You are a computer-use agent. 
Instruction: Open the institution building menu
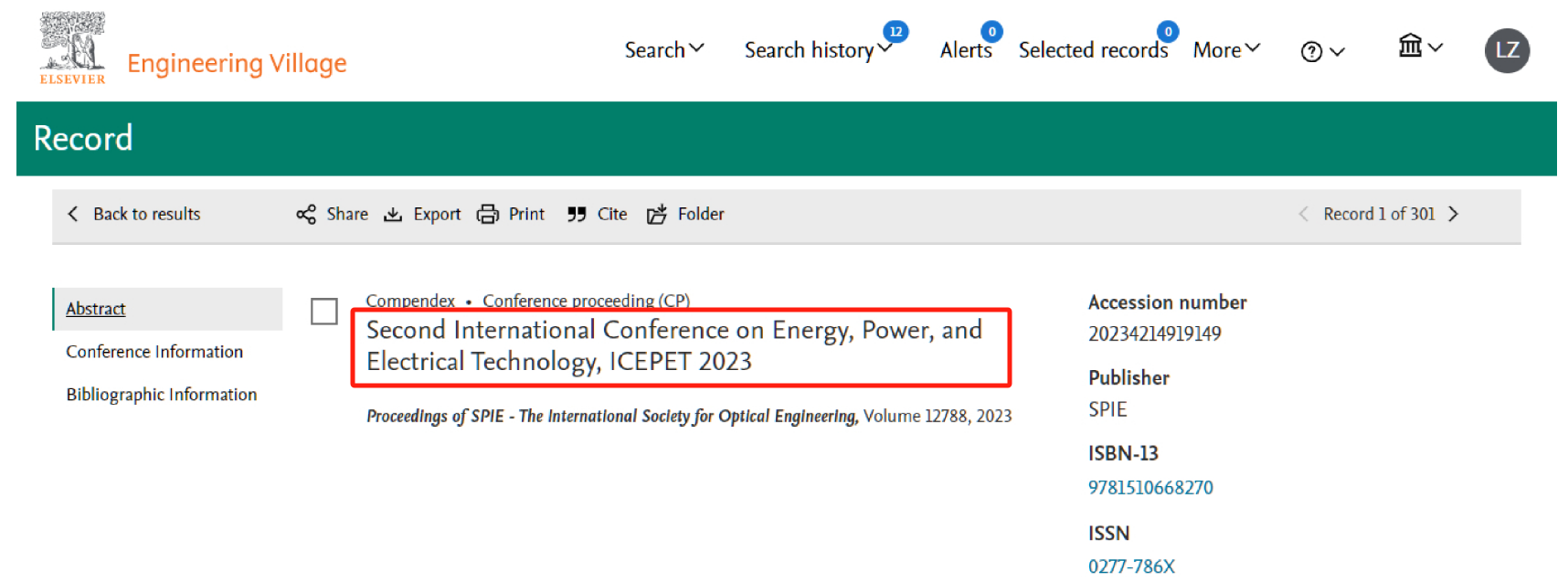pyautogui.click(x=1420, y=46)
